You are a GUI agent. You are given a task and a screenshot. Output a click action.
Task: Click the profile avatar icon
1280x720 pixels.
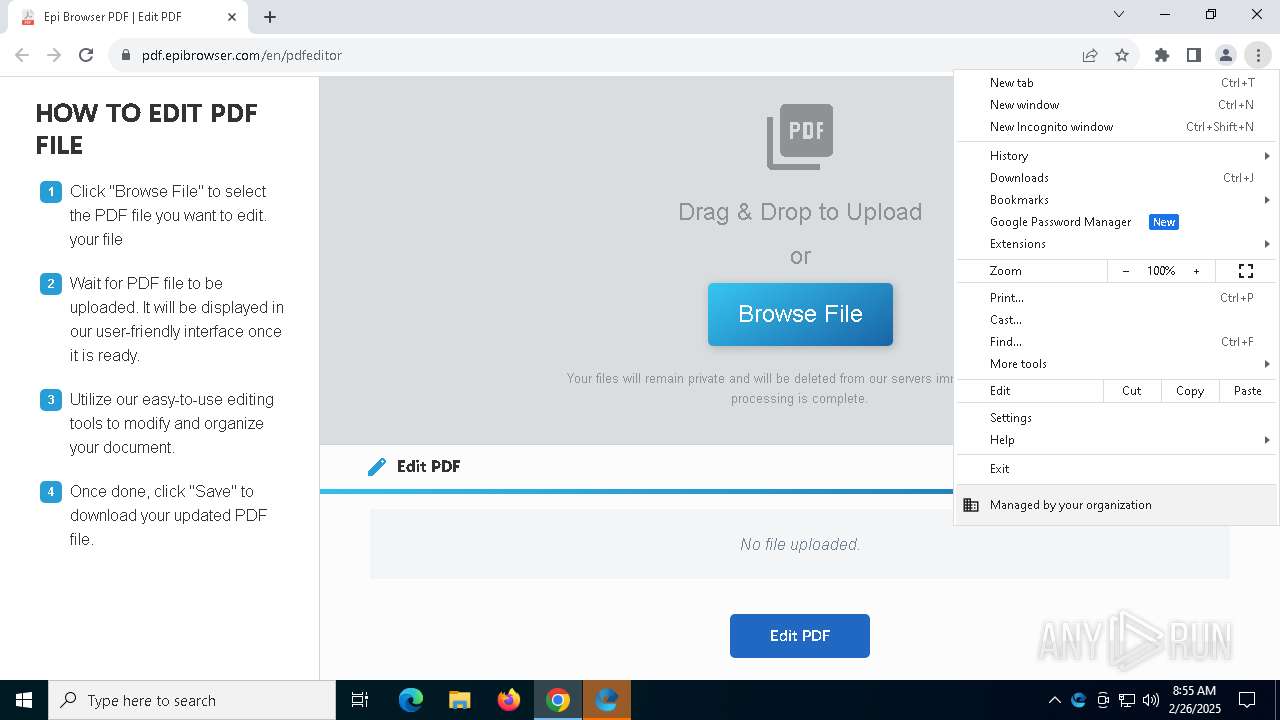pyautogui.click(x=1225, y=55)
